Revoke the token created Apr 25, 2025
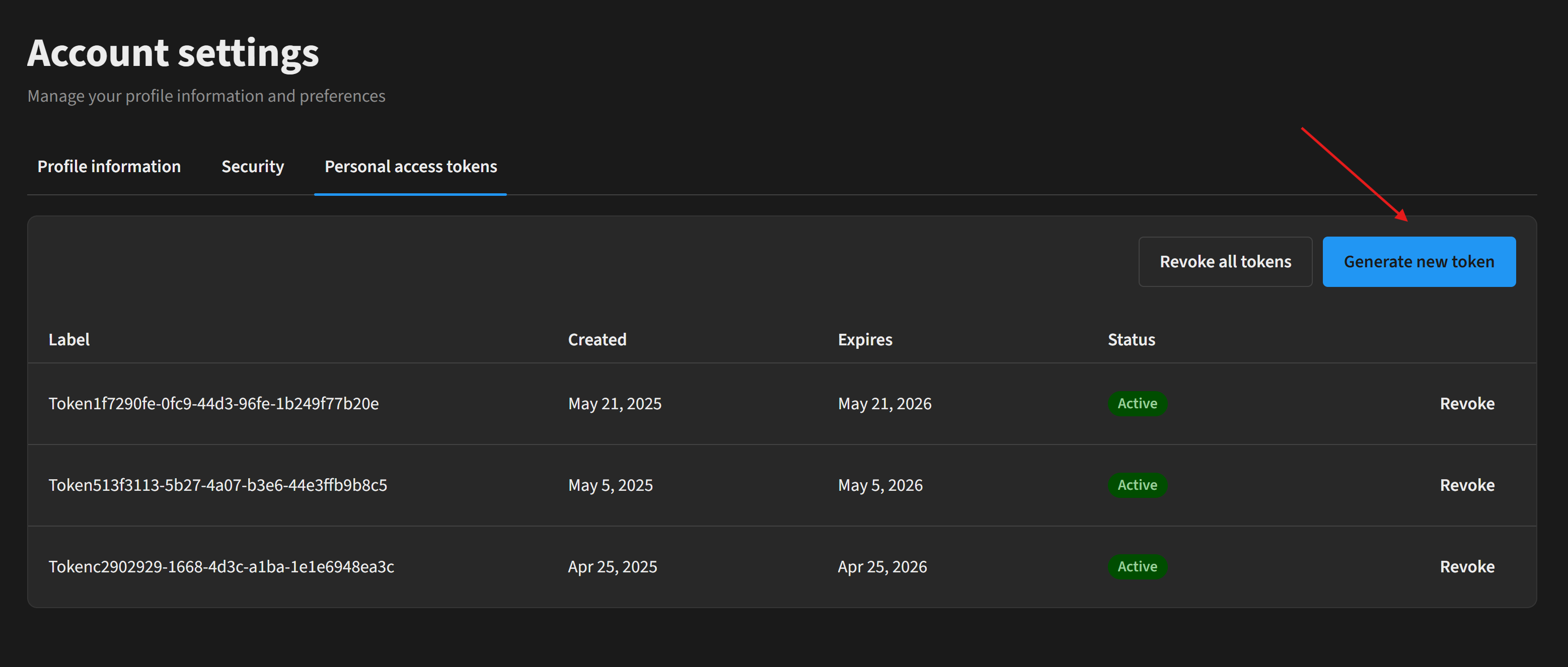 pyautogui.click(x=1467, y=567)
